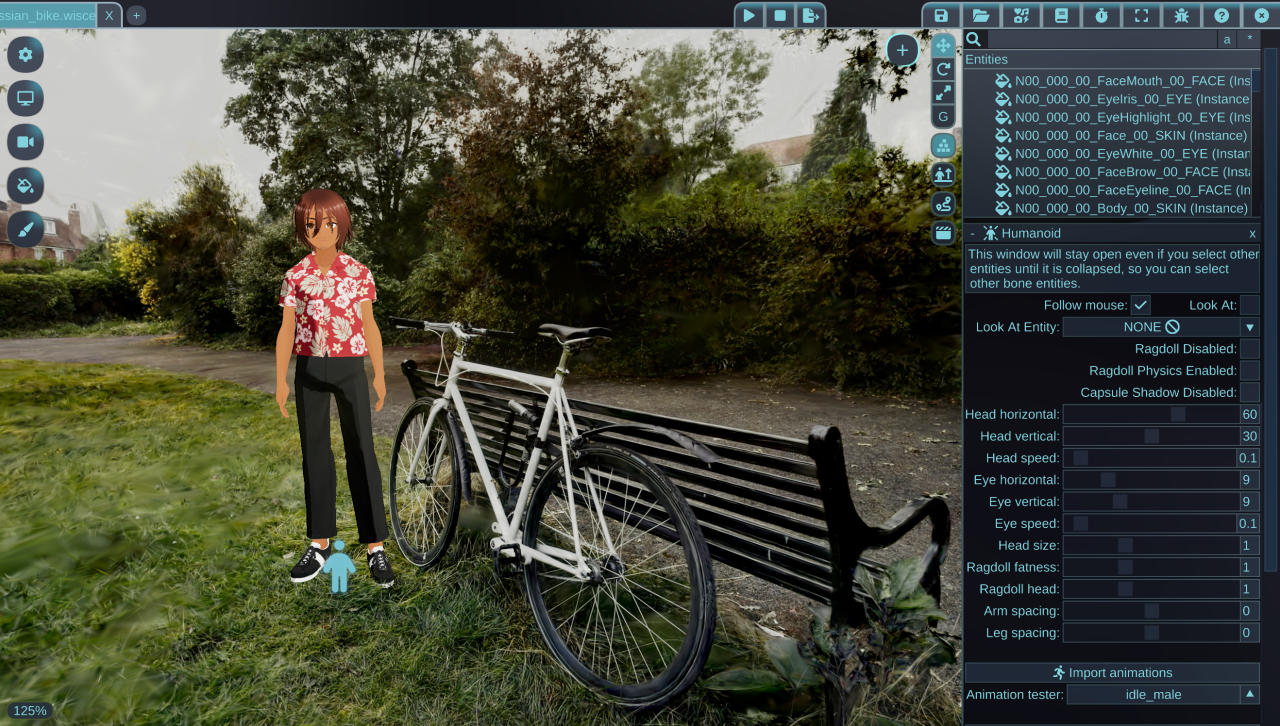Click the save scene disk icon
The image size is (1280, 726).
pos(940,15)
